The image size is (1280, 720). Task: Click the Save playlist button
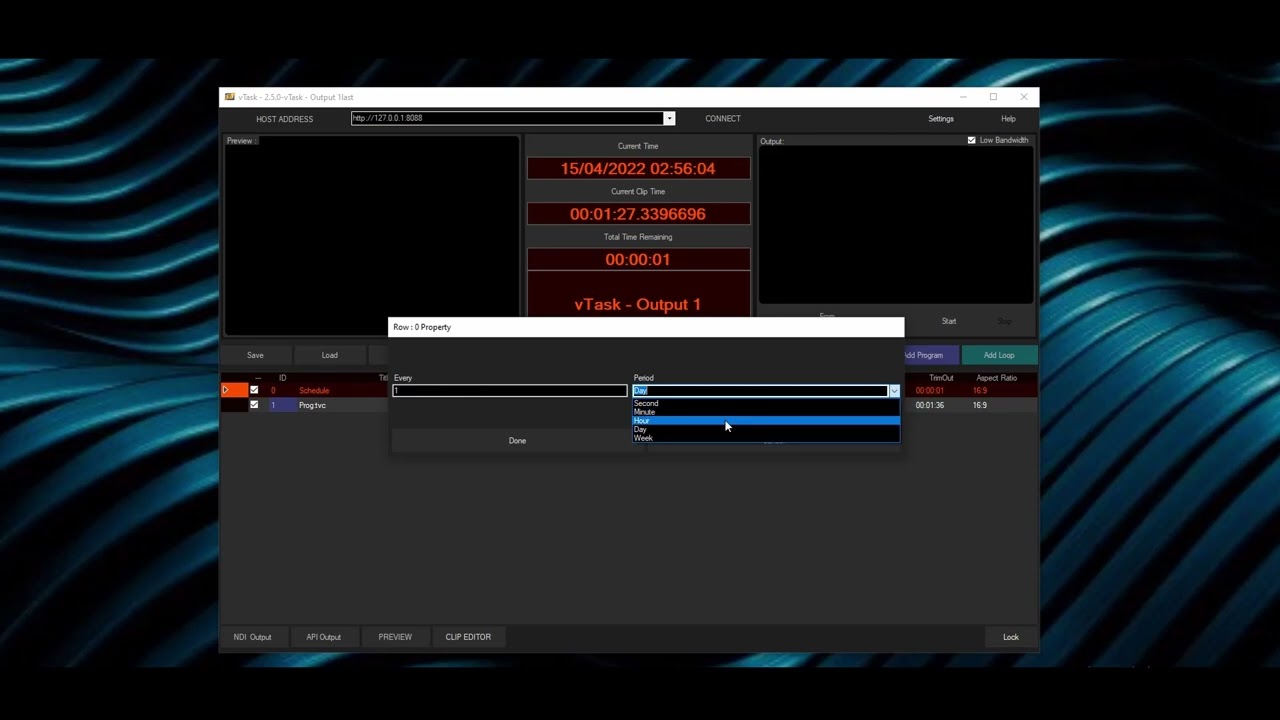[255, 355]
